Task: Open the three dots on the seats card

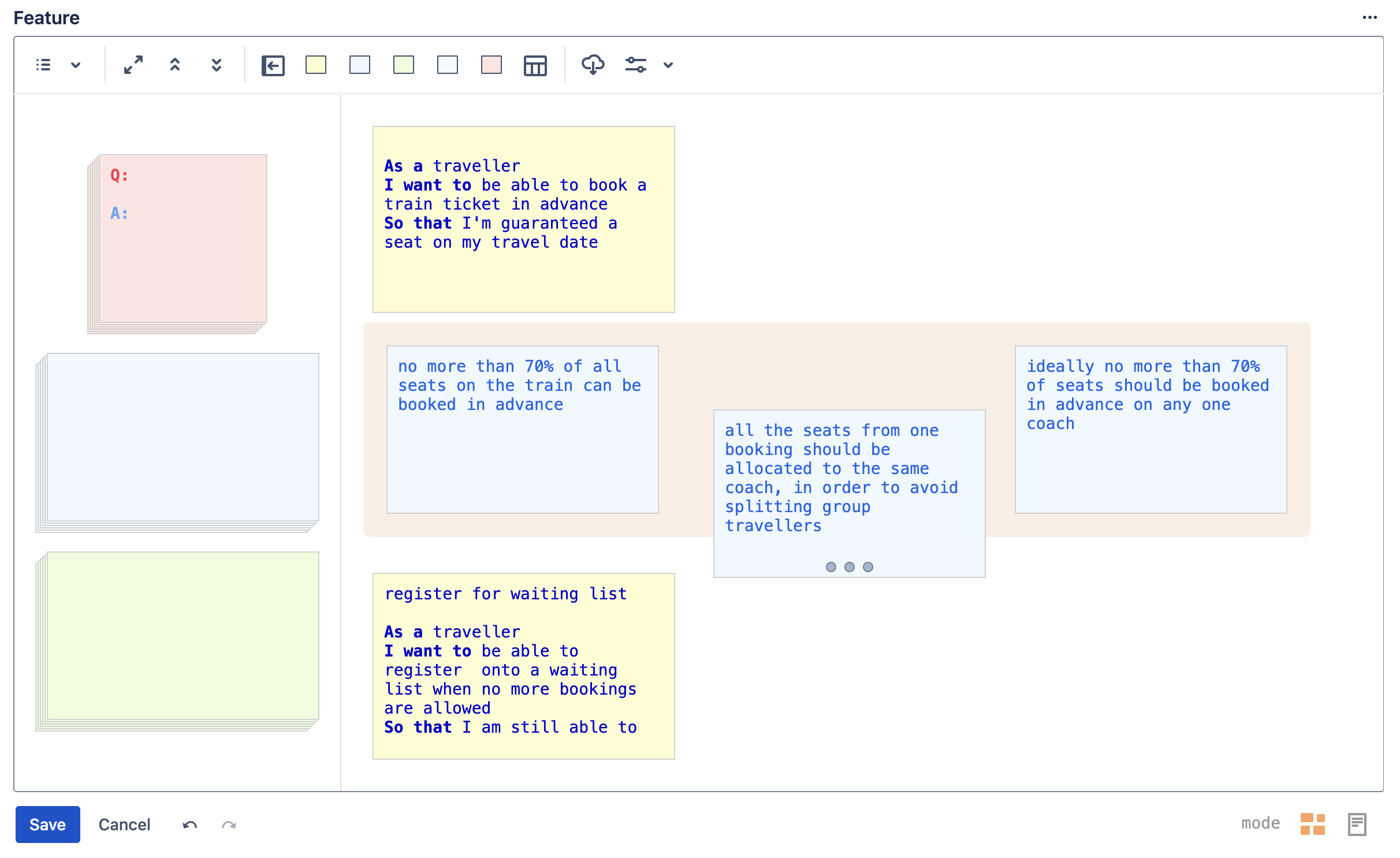Action: tap(850, 567)
